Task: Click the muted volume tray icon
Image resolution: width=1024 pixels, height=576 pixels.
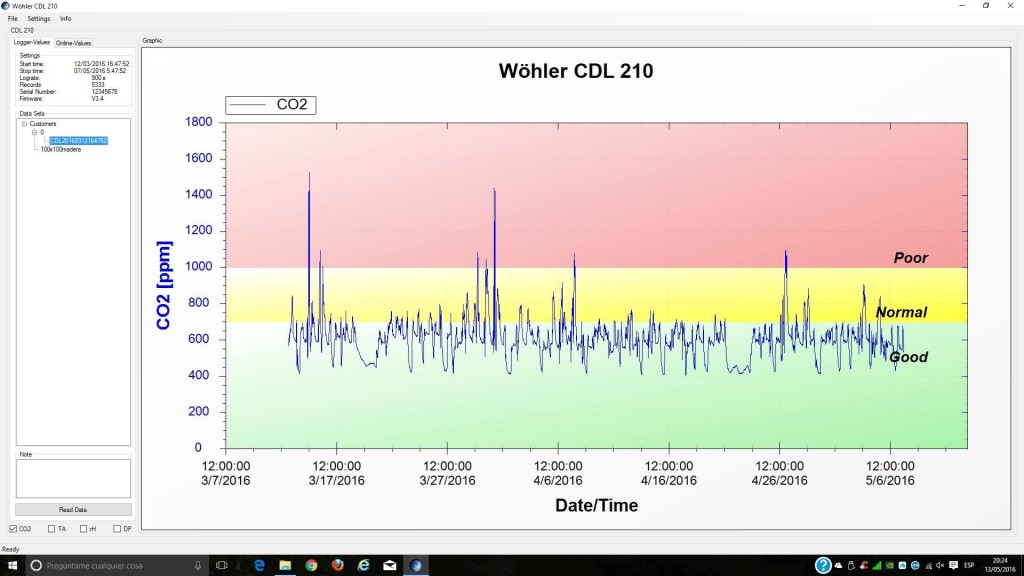Action: click(x=940, y=566)
